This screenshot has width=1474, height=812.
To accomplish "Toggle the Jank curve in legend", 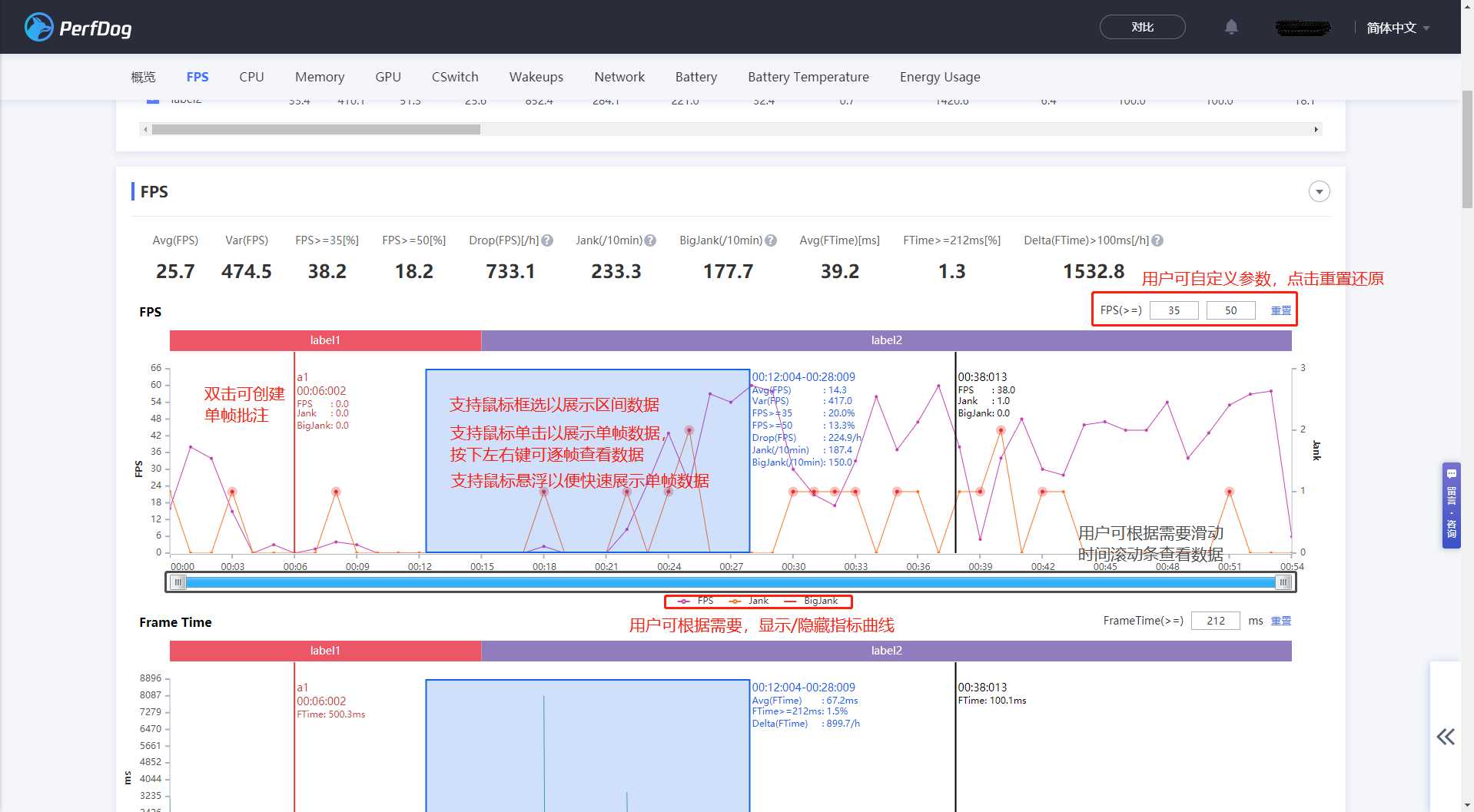I will [749, 601].
